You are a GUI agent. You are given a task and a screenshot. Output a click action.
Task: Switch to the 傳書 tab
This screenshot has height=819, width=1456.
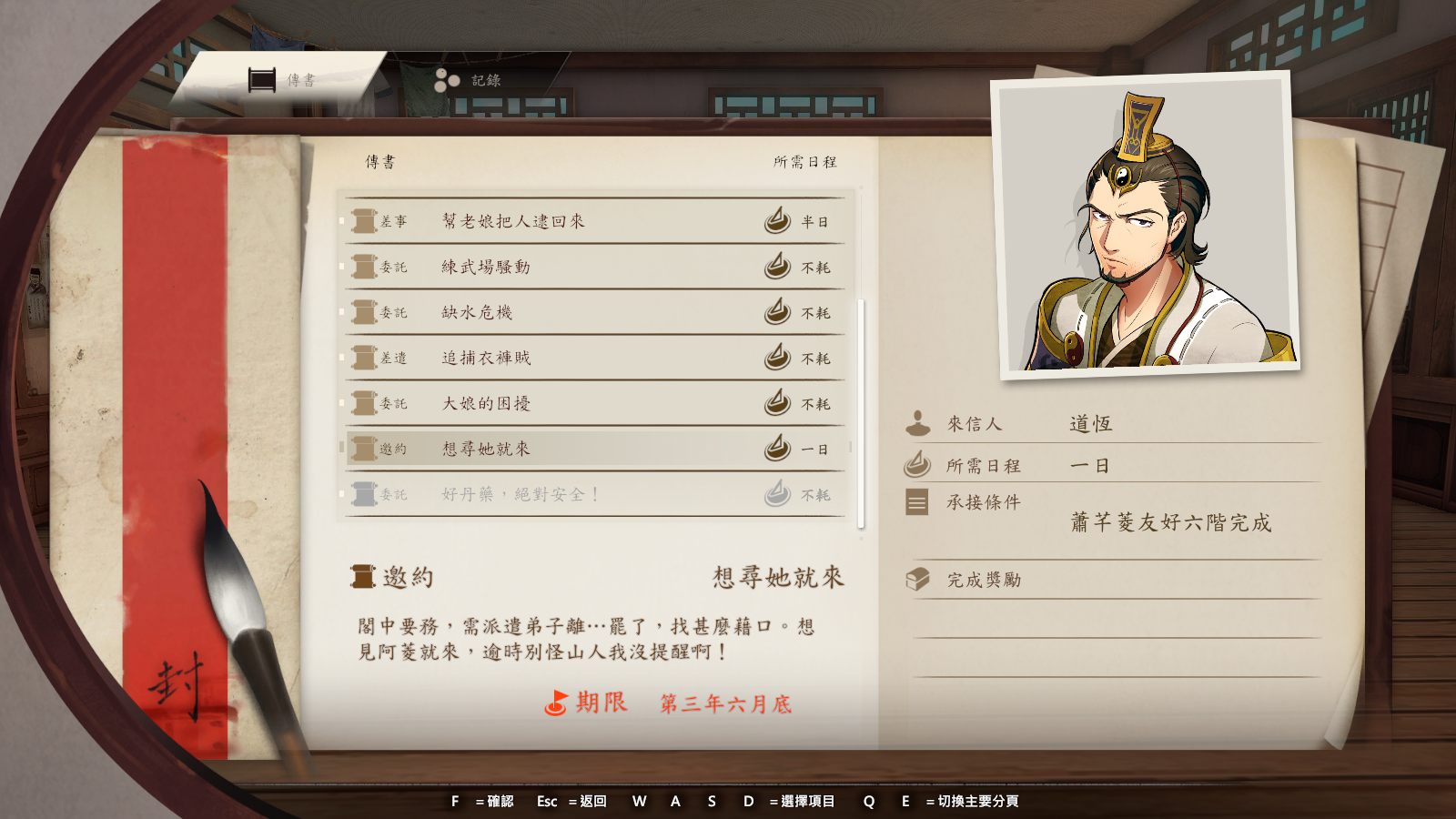coord(282,80)
